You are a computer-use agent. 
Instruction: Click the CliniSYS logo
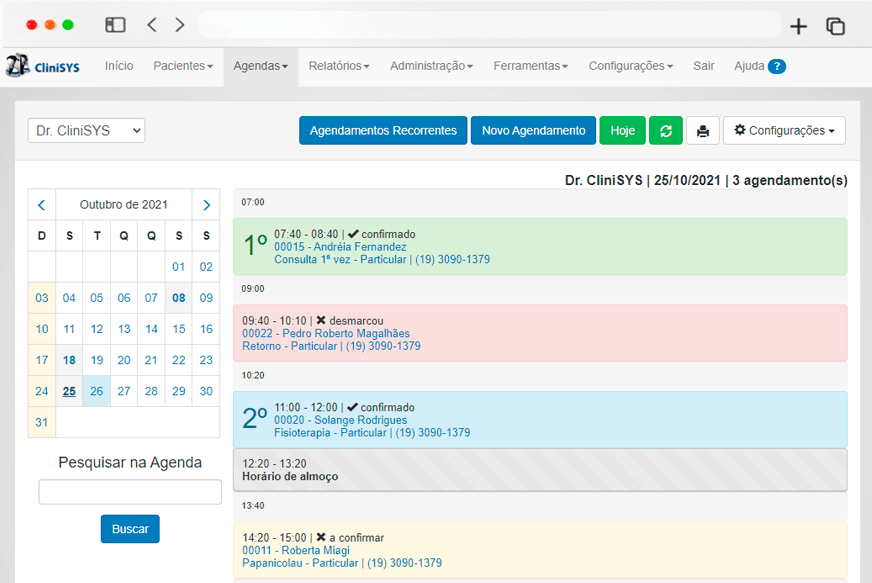coord(43,66)
